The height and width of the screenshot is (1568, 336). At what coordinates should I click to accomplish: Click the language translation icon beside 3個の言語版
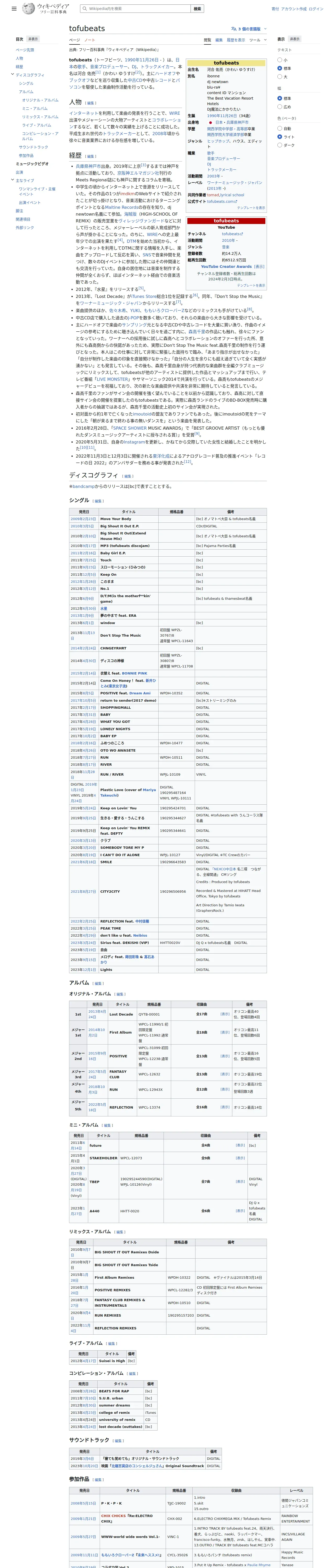[x=234, y=28]
